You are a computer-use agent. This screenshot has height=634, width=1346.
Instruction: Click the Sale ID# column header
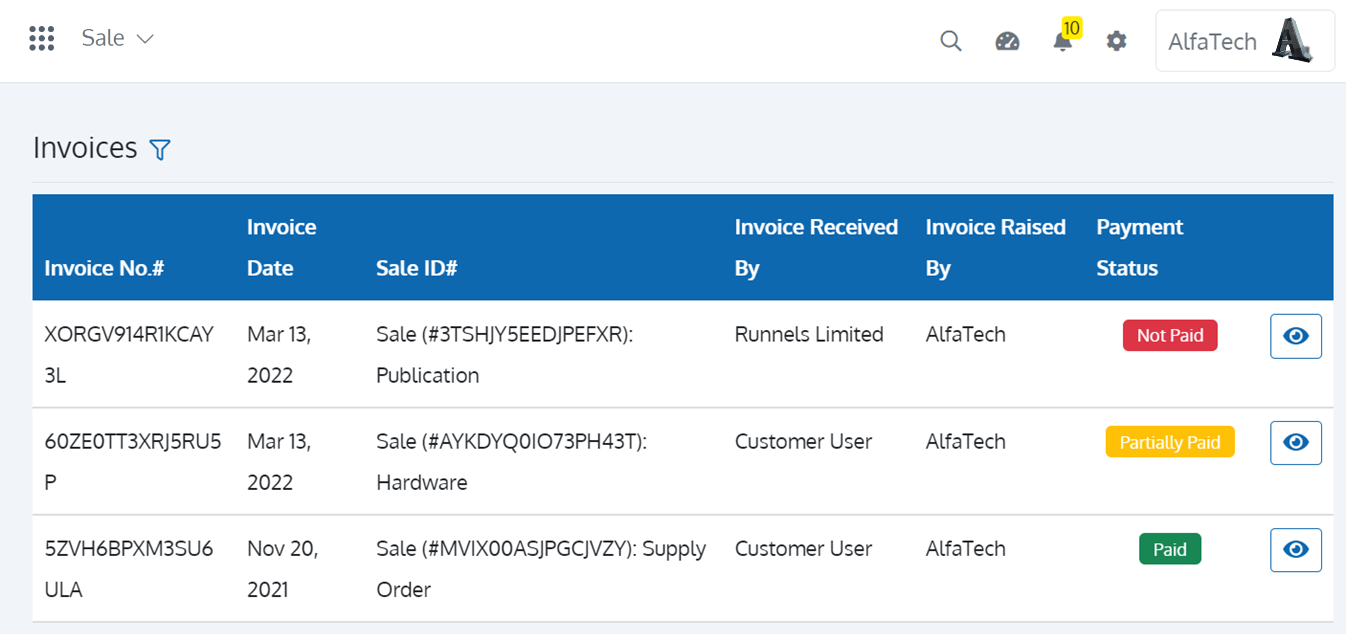pyautogui.click(x=416, y=268)
